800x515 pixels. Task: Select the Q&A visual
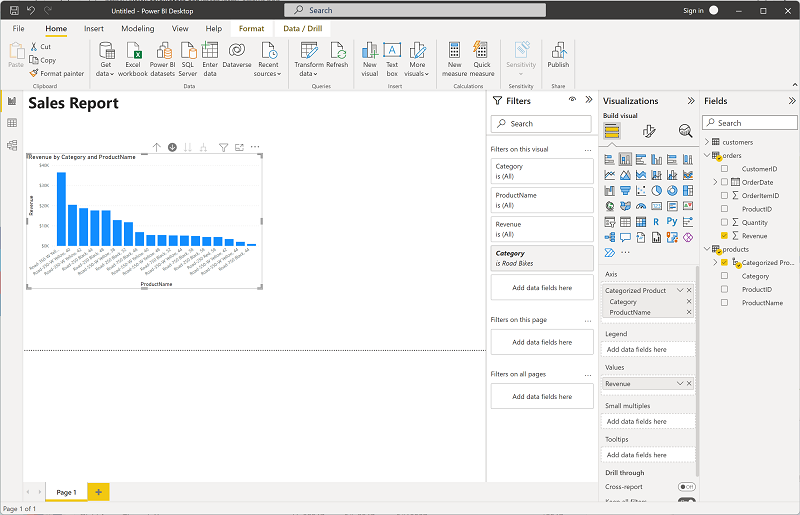click(x=625, y=237)
